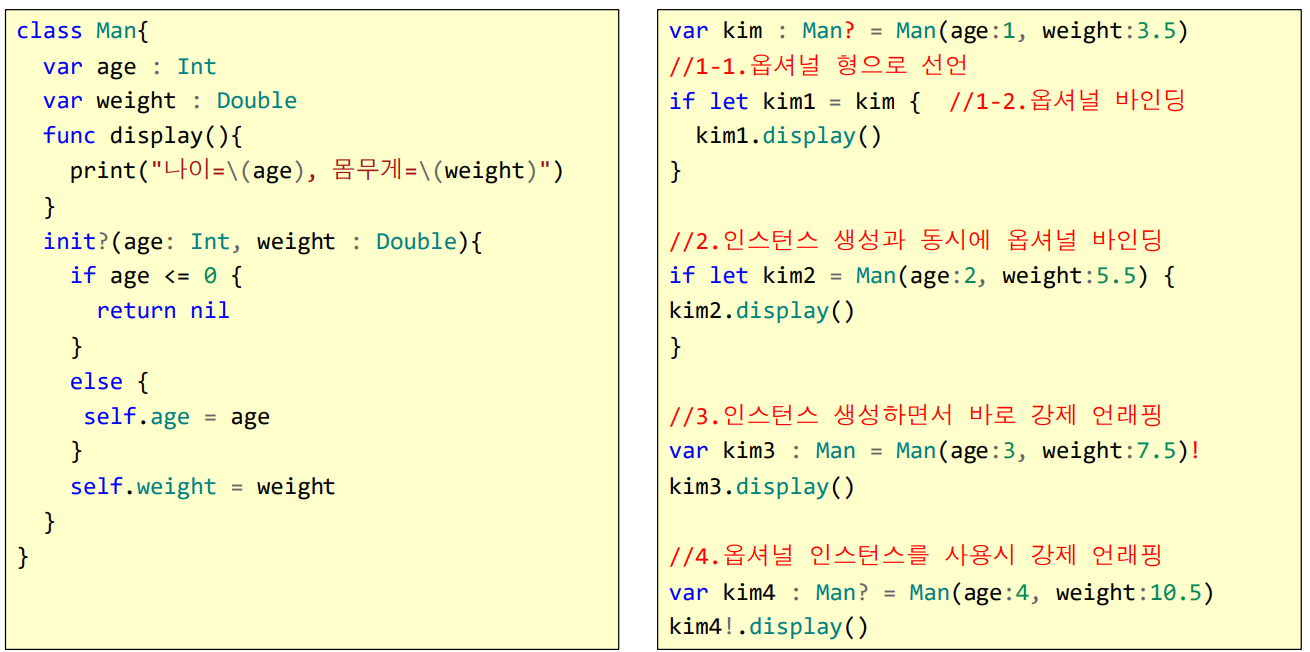1310x652 pixels.
Task: Click the 'init?(age: Int, weight : Double){' line
Action: [263, 242]
